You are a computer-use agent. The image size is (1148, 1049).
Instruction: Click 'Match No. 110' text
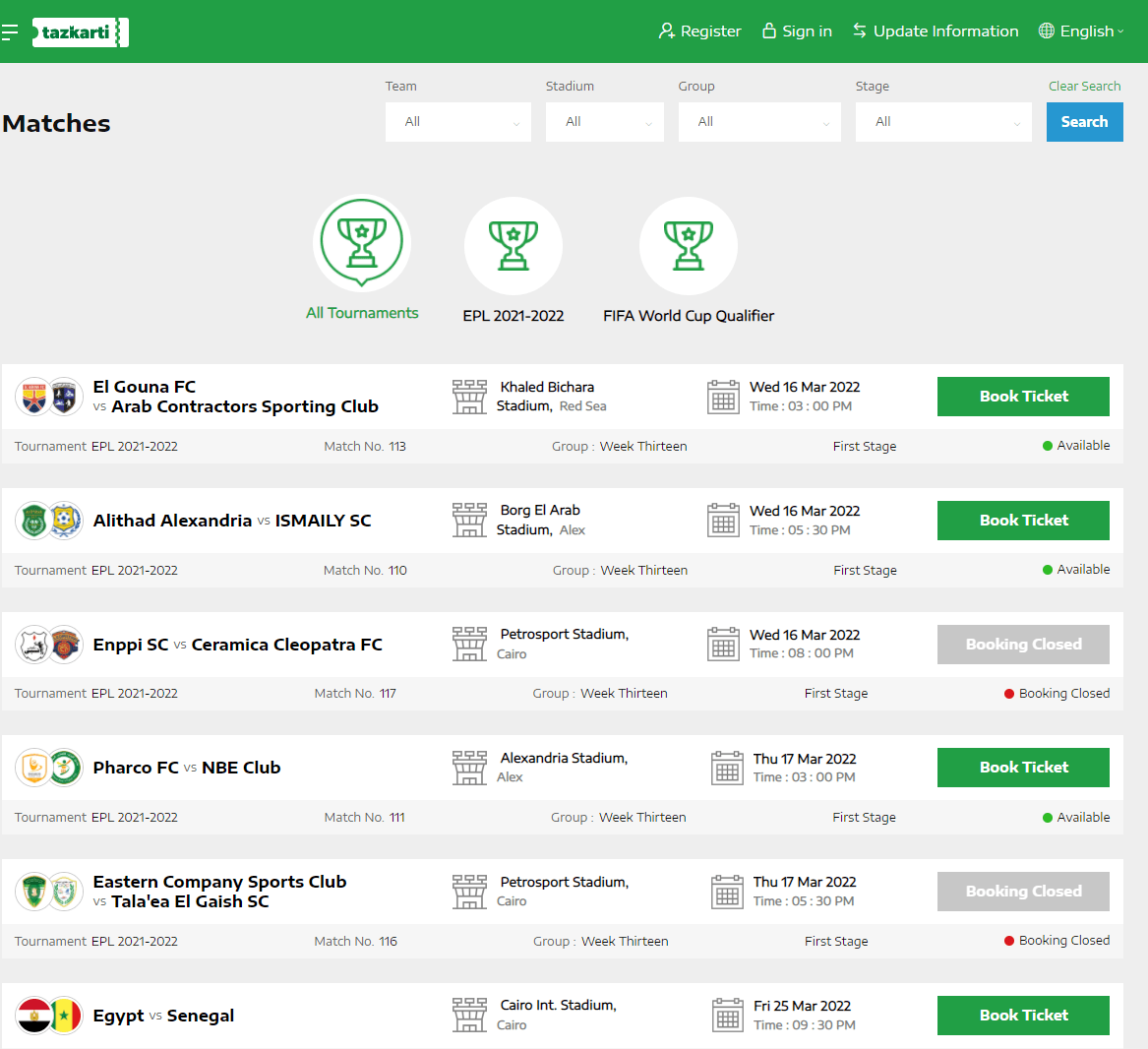coord(365,570)
